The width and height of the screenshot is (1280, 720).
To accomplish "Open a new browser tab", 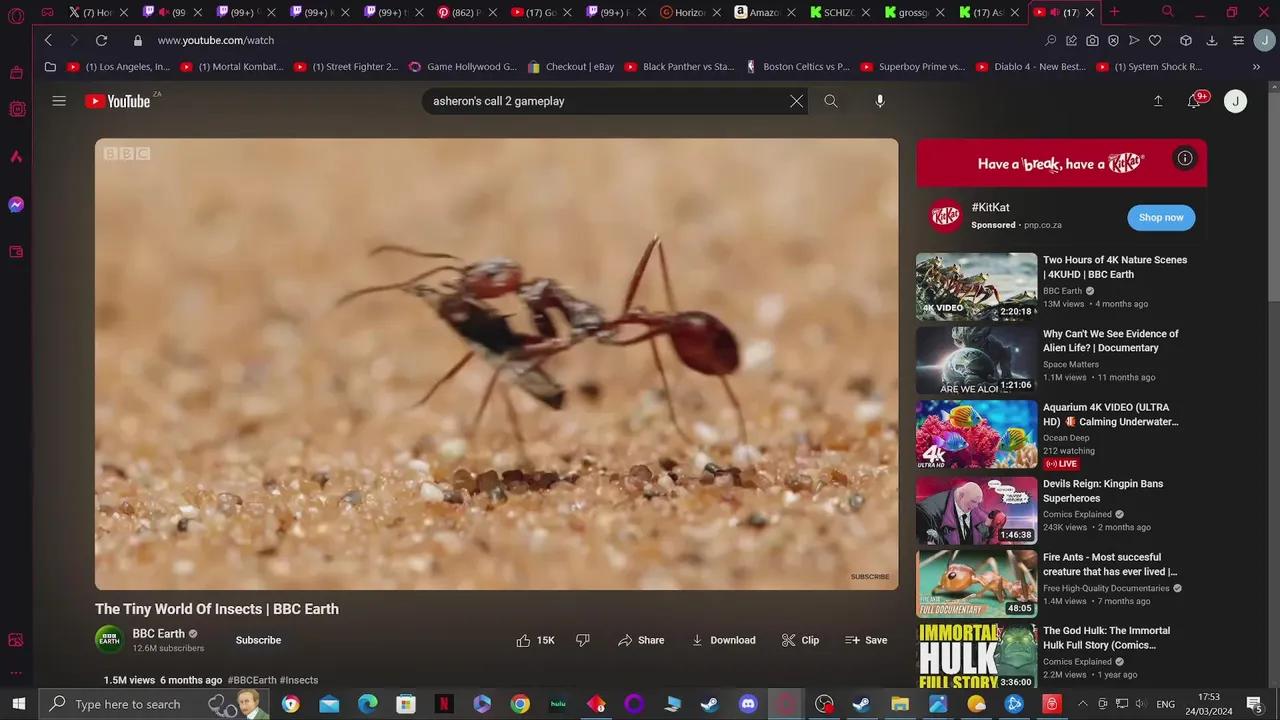I will click(x=1114, y=12).
